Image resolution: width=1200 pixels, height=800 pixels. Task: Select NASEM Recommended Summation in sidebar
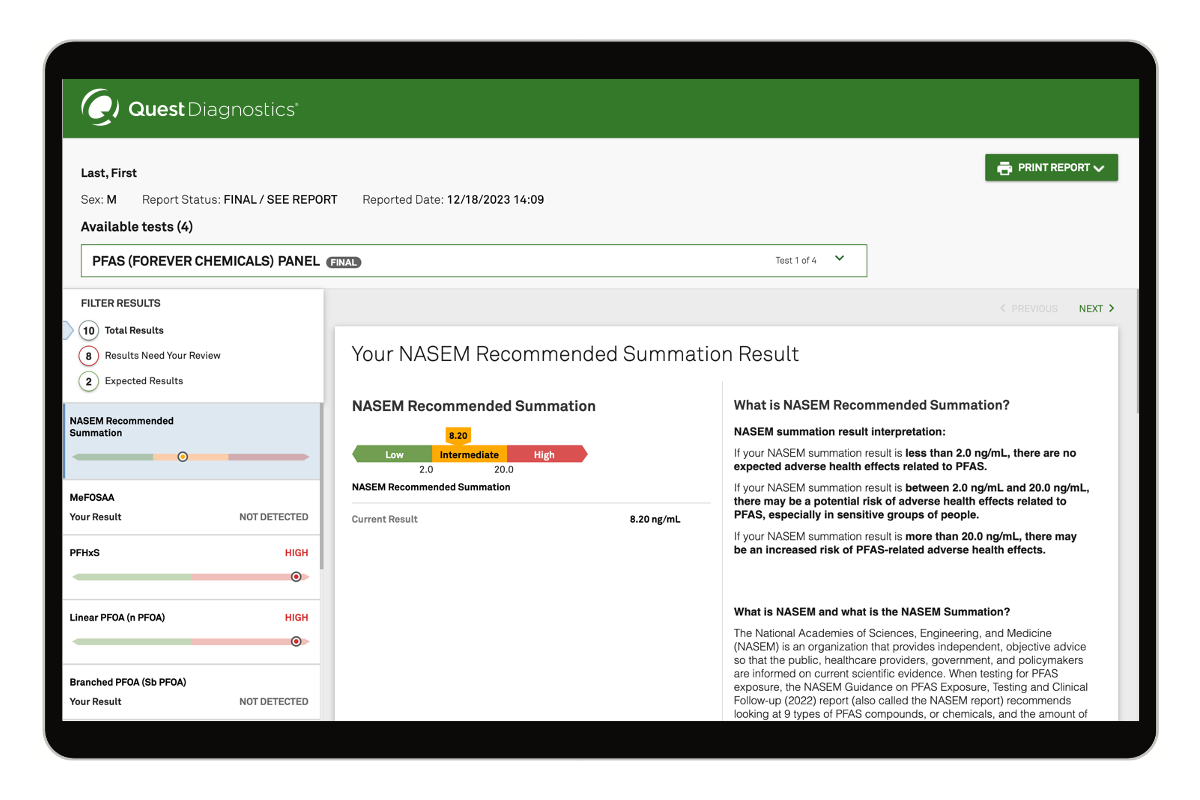[x=122, y=427]
